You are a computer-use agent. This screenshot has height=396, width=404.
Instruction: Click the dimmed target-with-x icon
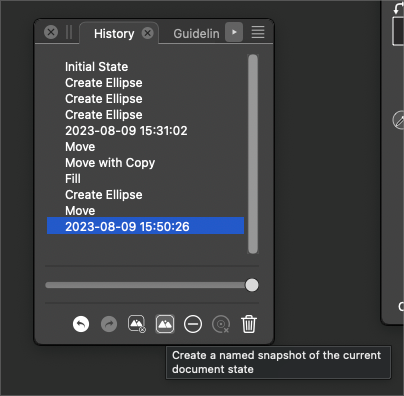[221, 324]
